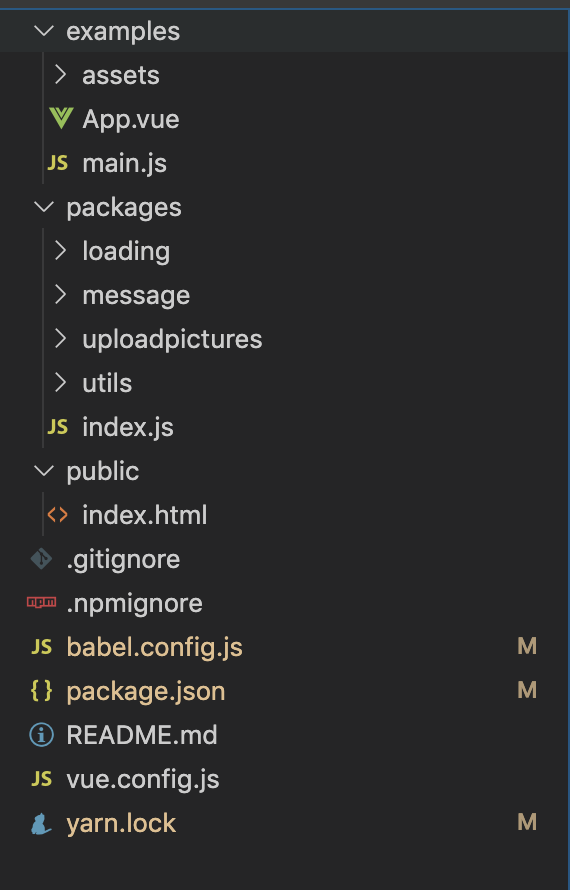Open the babel.config.js file
The image size is (570, 890).
tap(154, 647)
